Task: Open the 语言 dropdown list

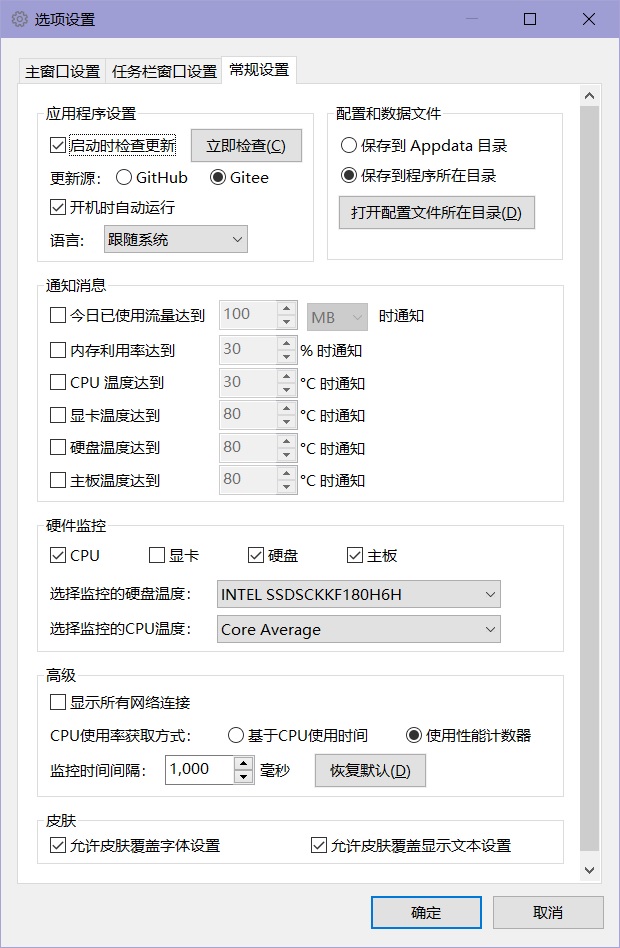Action: point(175,239)
